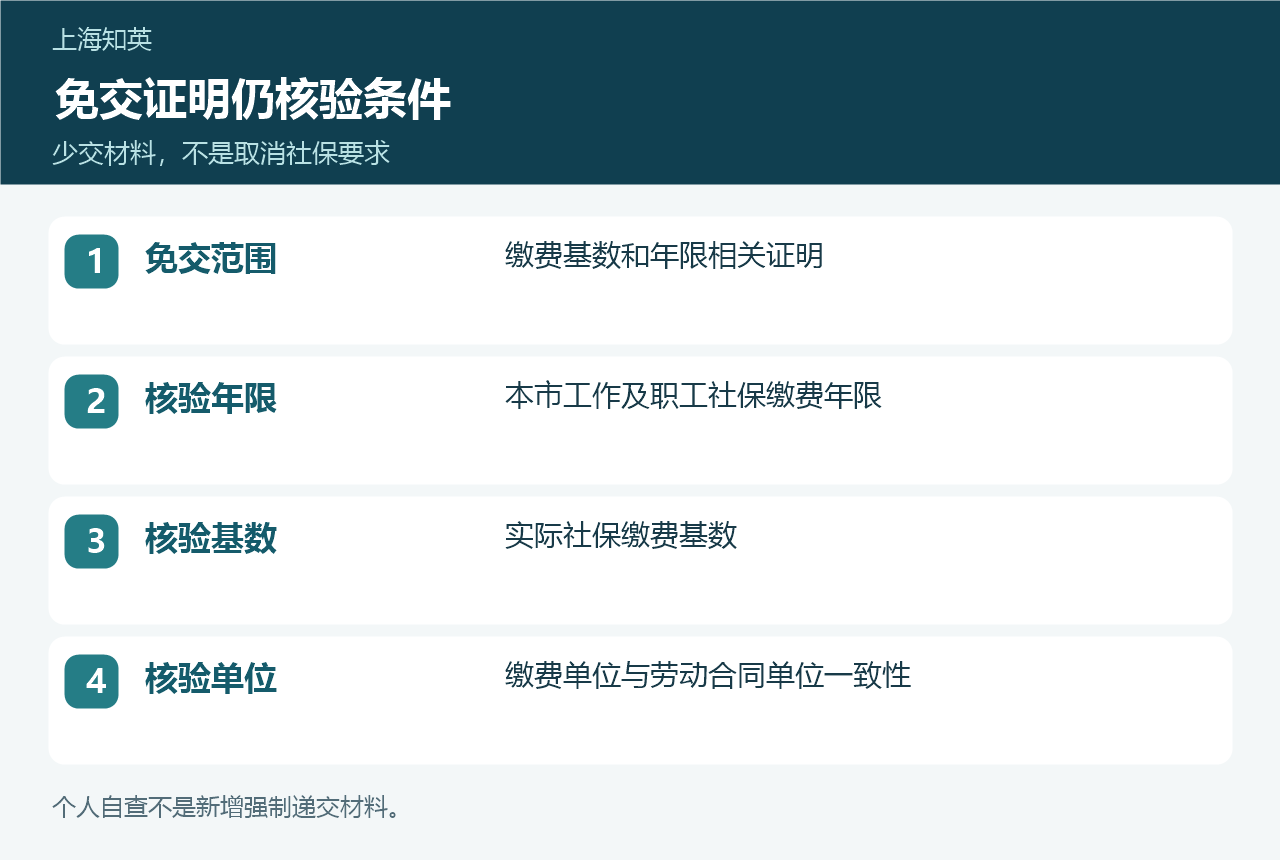Click the footer note 个人自查不是新增强制递交材料
This screenshot has width=1280, height=860.
tap(228, 808)
